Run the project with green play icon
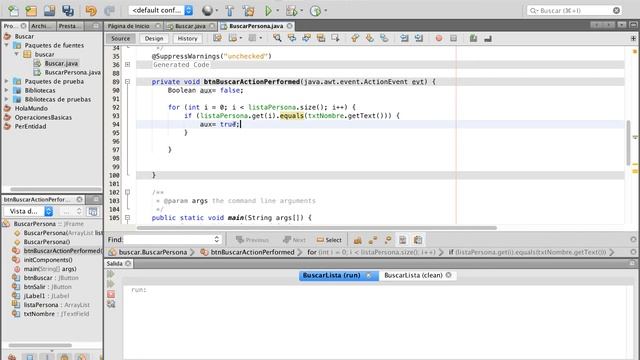Screen dimensions: 640x360 tap(268, 11)
